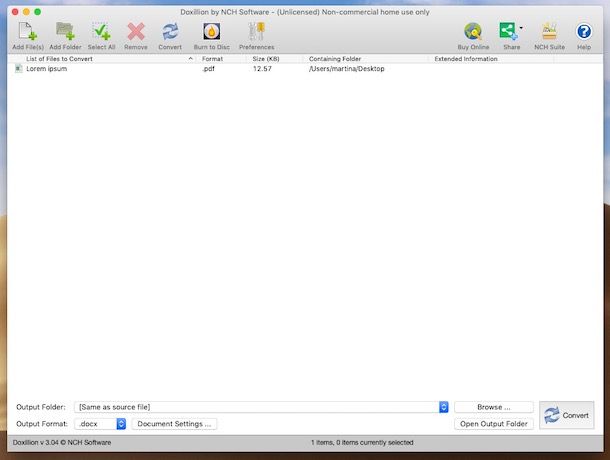
Task: Click the green zoom window button
Action: coord(37,12)
